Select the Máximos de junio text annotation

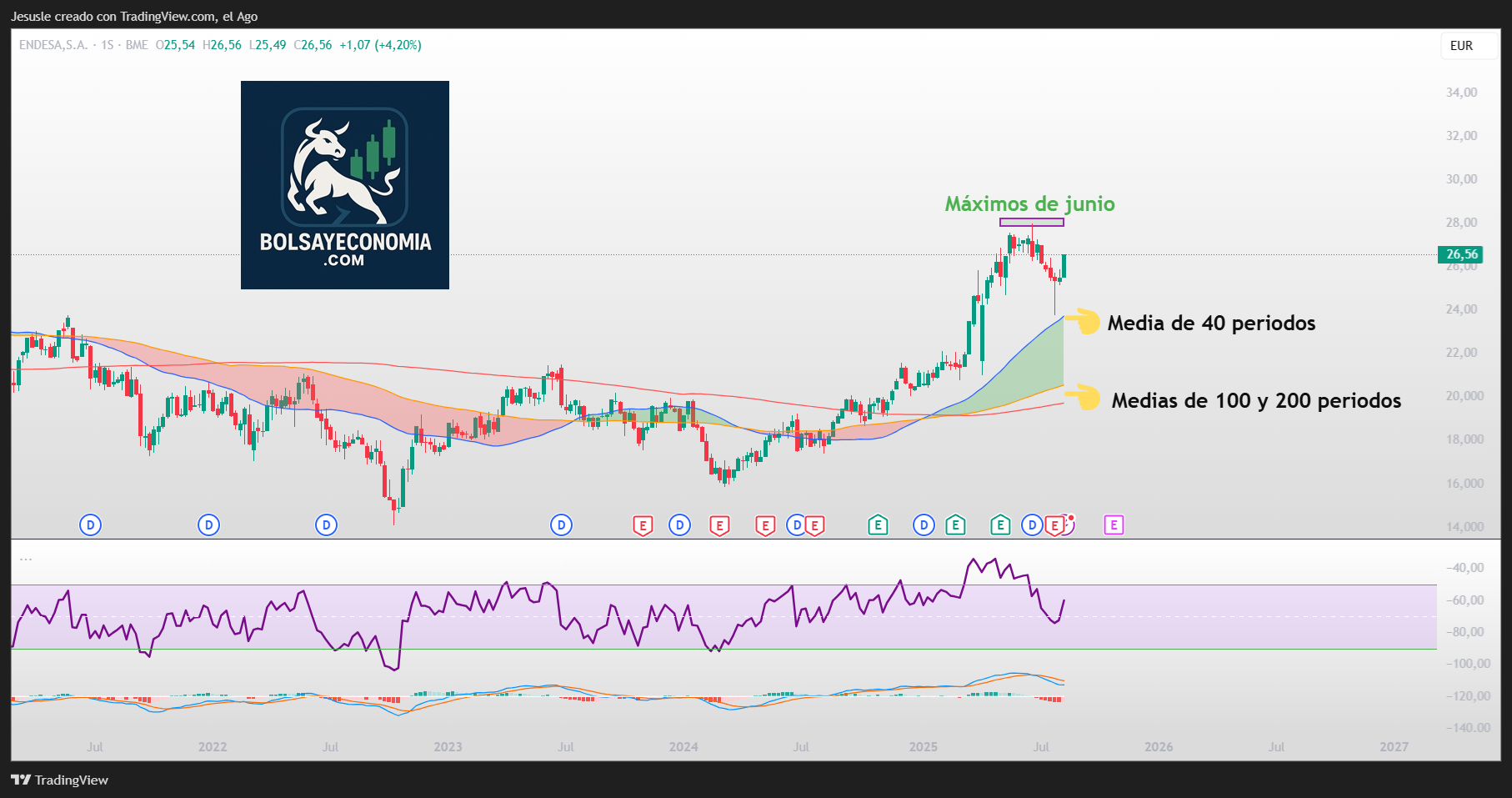pos(1029,203)
